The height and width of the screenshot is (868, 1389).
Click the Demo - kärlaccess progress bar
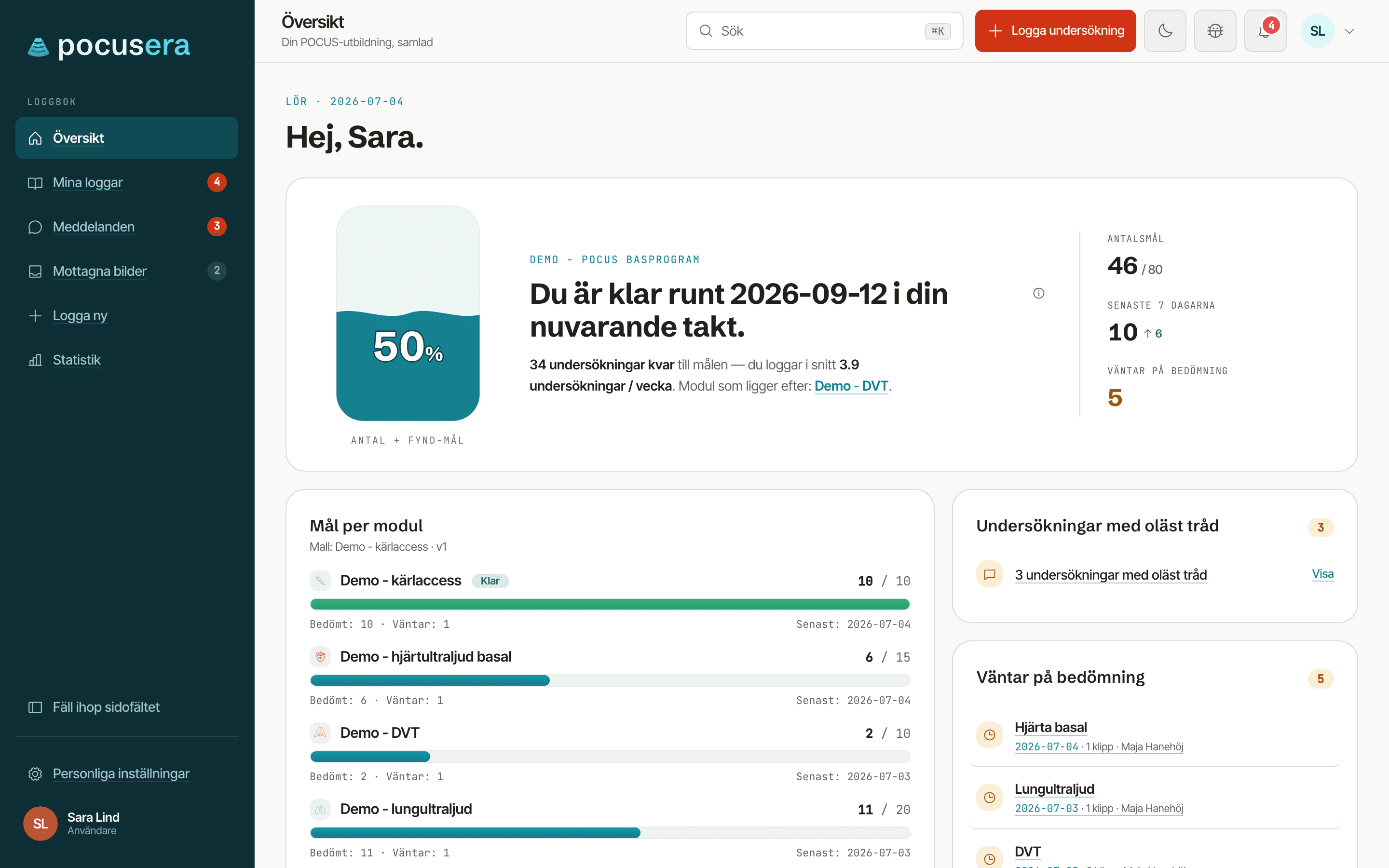pos(610,604)
